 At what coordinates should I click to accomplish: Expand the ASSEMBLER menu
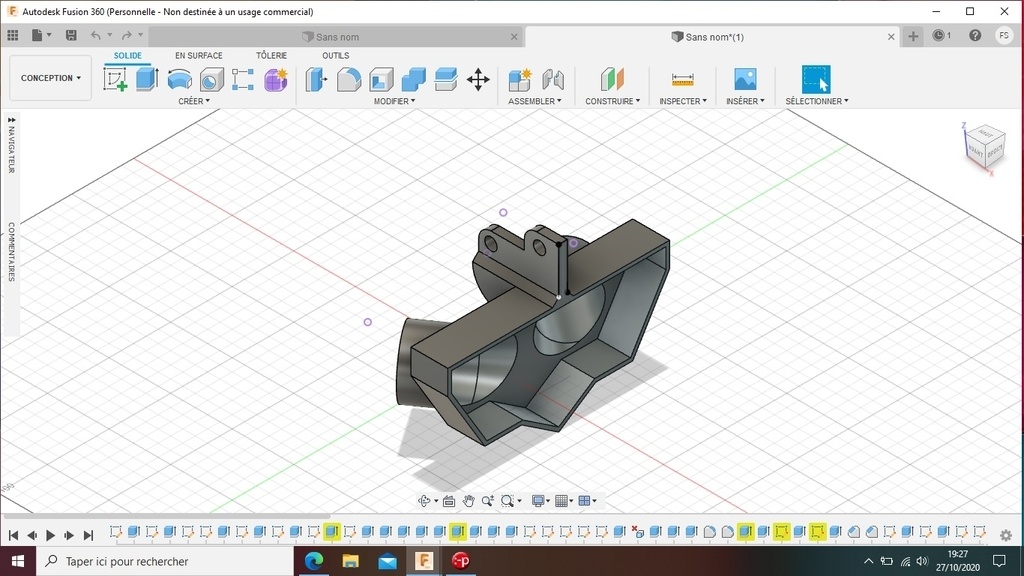[x=535, y=101]
